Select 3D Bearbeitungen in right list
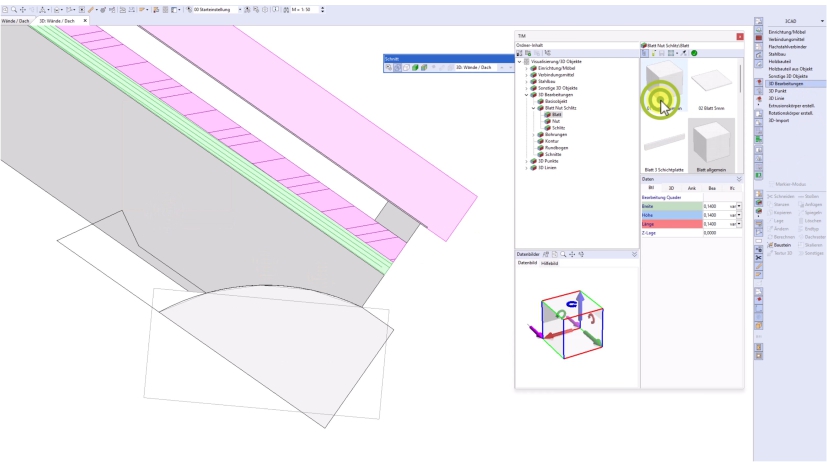The image size is (827, 462). click(789, 83)
